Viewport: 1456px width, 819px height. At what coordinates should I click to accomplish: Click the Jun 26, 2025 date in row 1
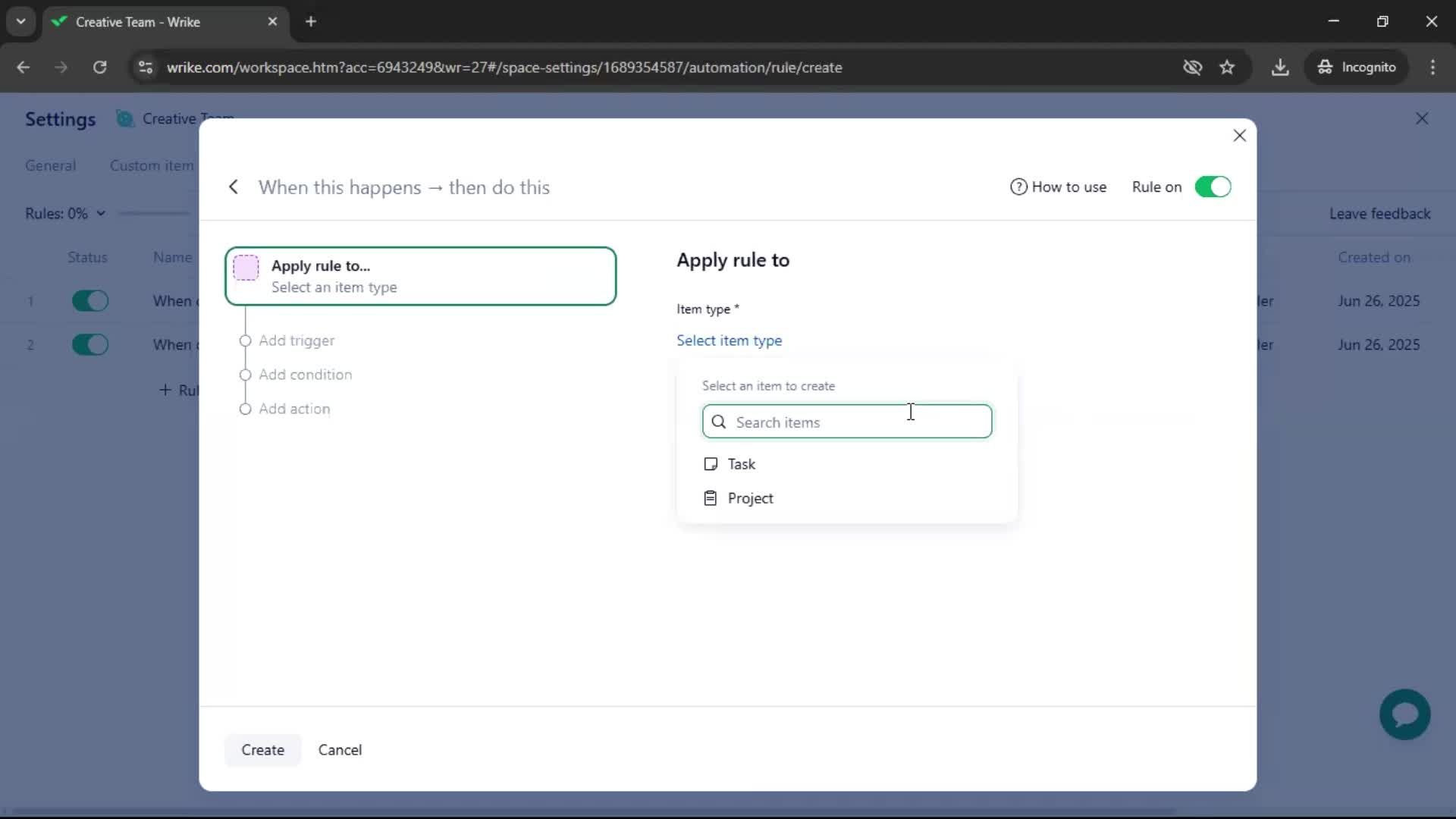pos(1379,301)
